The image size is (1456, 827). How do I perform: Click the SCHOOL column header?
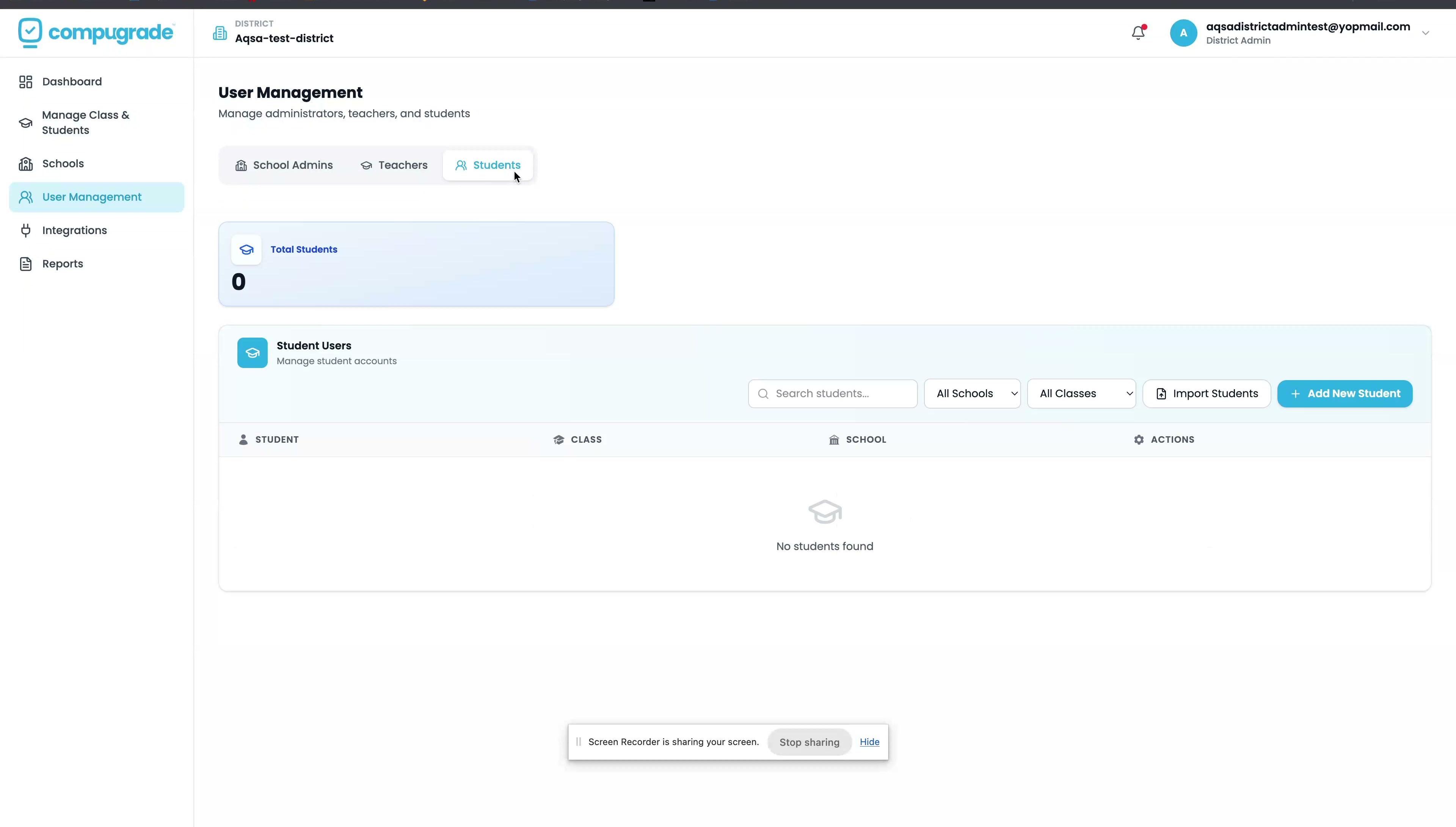(x=866, y=440)
